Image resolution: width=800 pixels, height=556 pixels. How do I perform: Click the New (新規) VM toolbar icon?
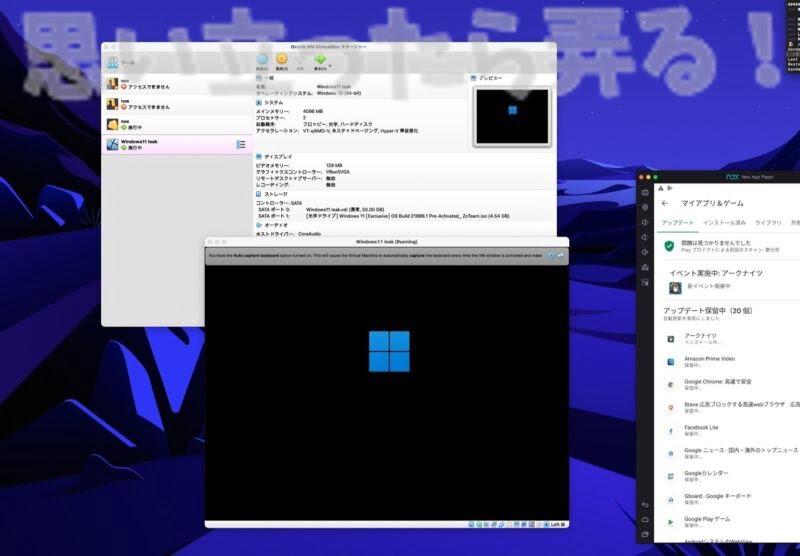(262, 60)
